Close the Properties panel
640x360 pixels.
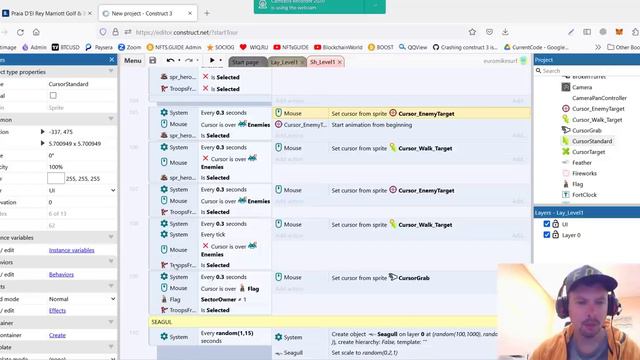click(x=112, y=60)
